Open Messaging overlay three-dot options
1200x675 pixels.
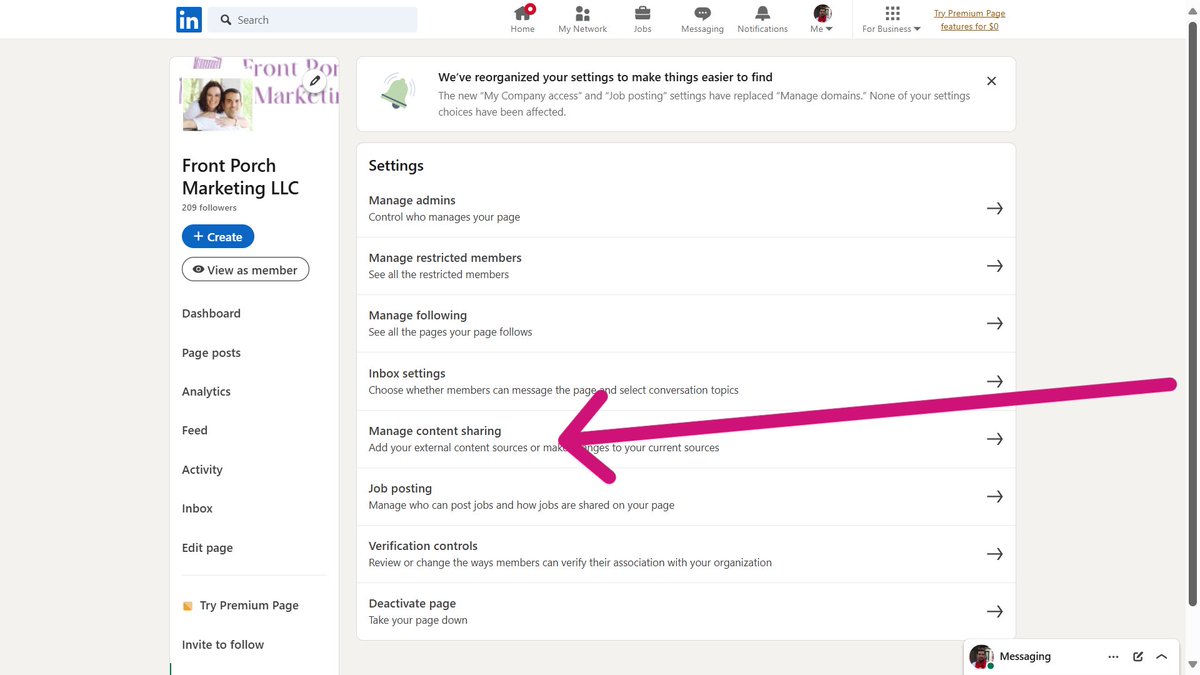coord(1113,657)
